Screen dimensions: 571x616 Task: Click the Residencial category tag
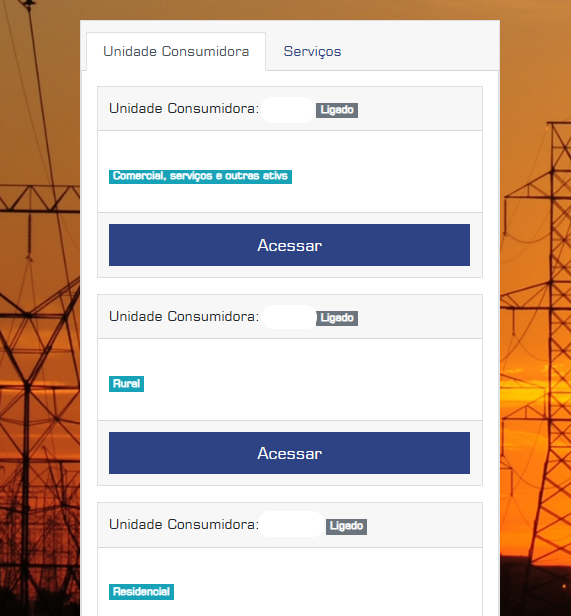[x=141, y=592]
